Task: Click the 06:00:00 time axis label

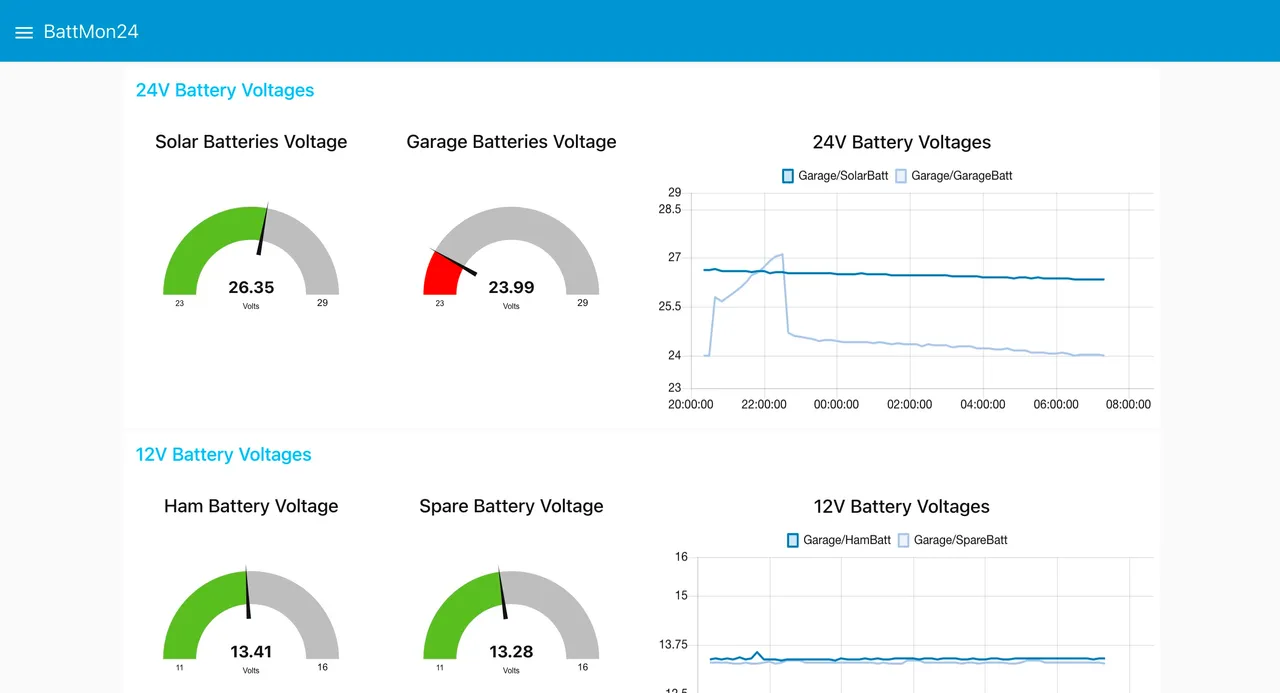Action: pos(1055,405)
